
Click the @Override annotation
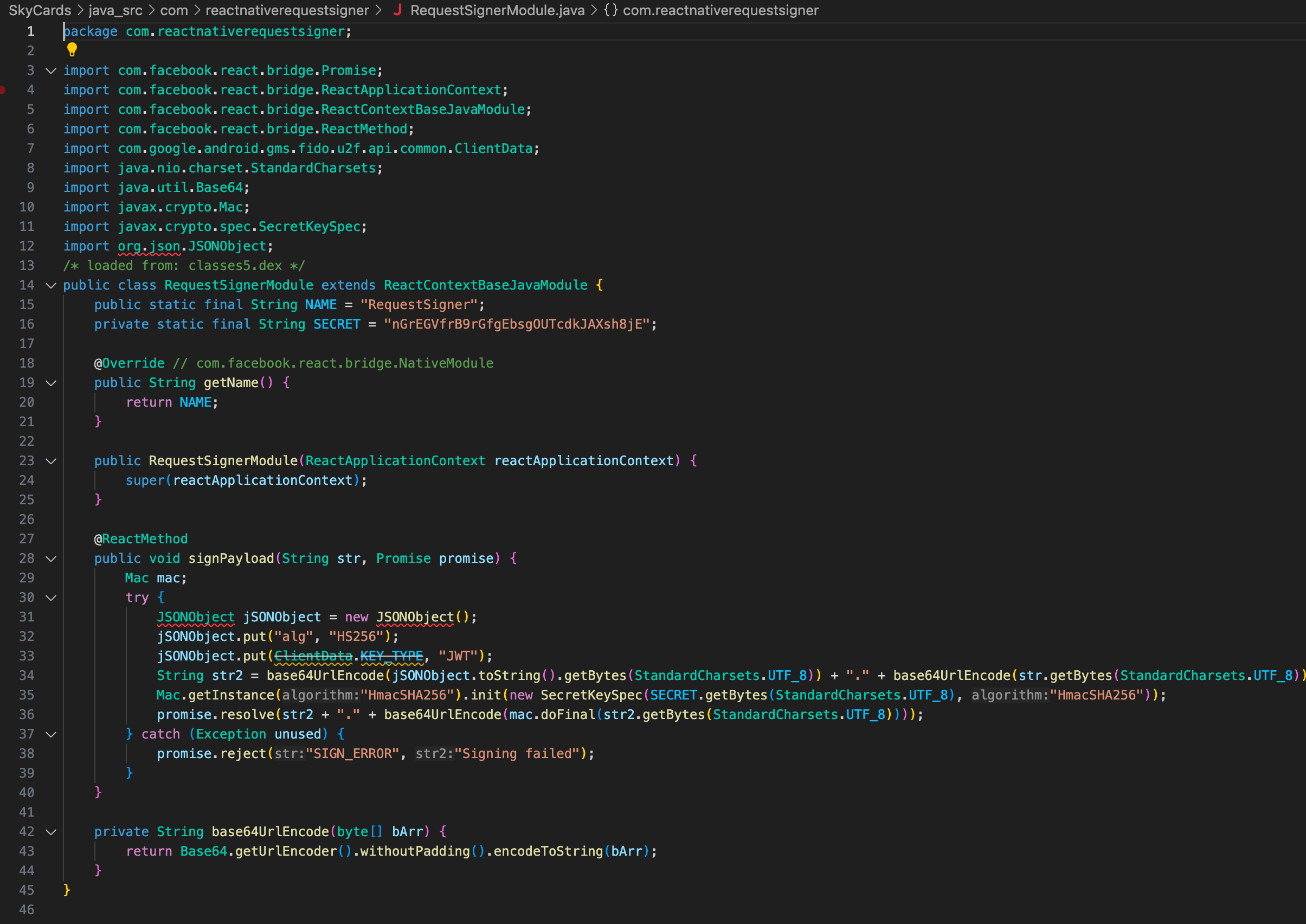pos(130,363)
